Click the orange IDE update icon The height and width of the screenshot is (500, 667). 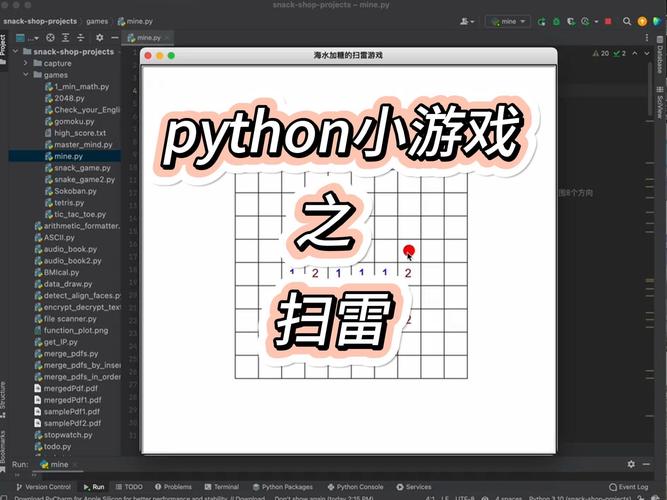(x=642, y=21)
